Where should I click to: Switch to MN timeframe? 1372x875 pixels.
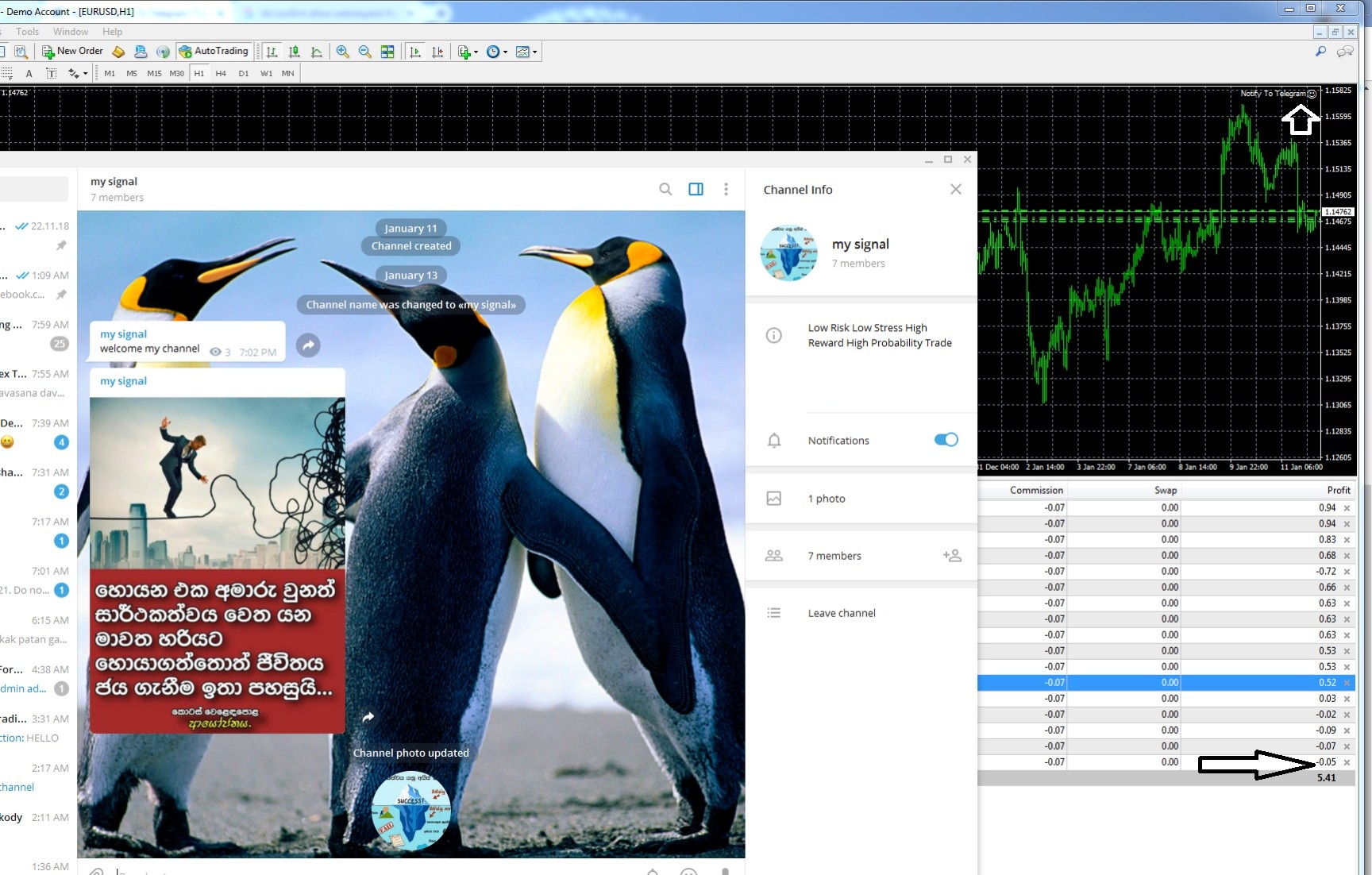point(287,73)
